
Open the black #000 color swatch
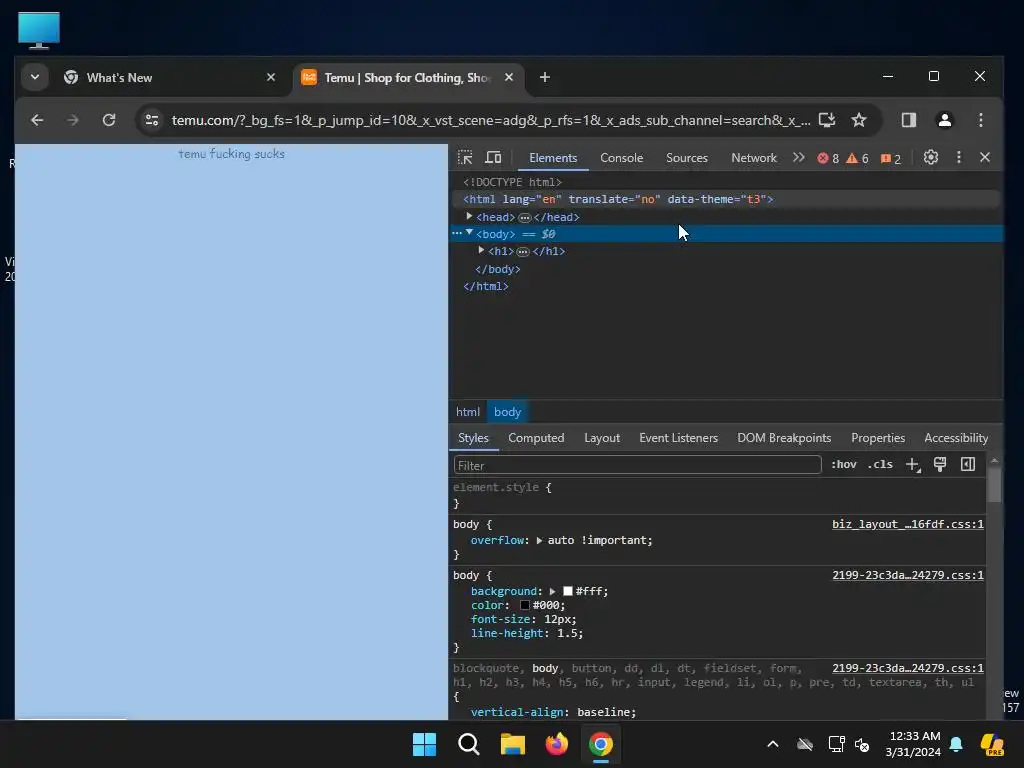[x=525, y=605]
